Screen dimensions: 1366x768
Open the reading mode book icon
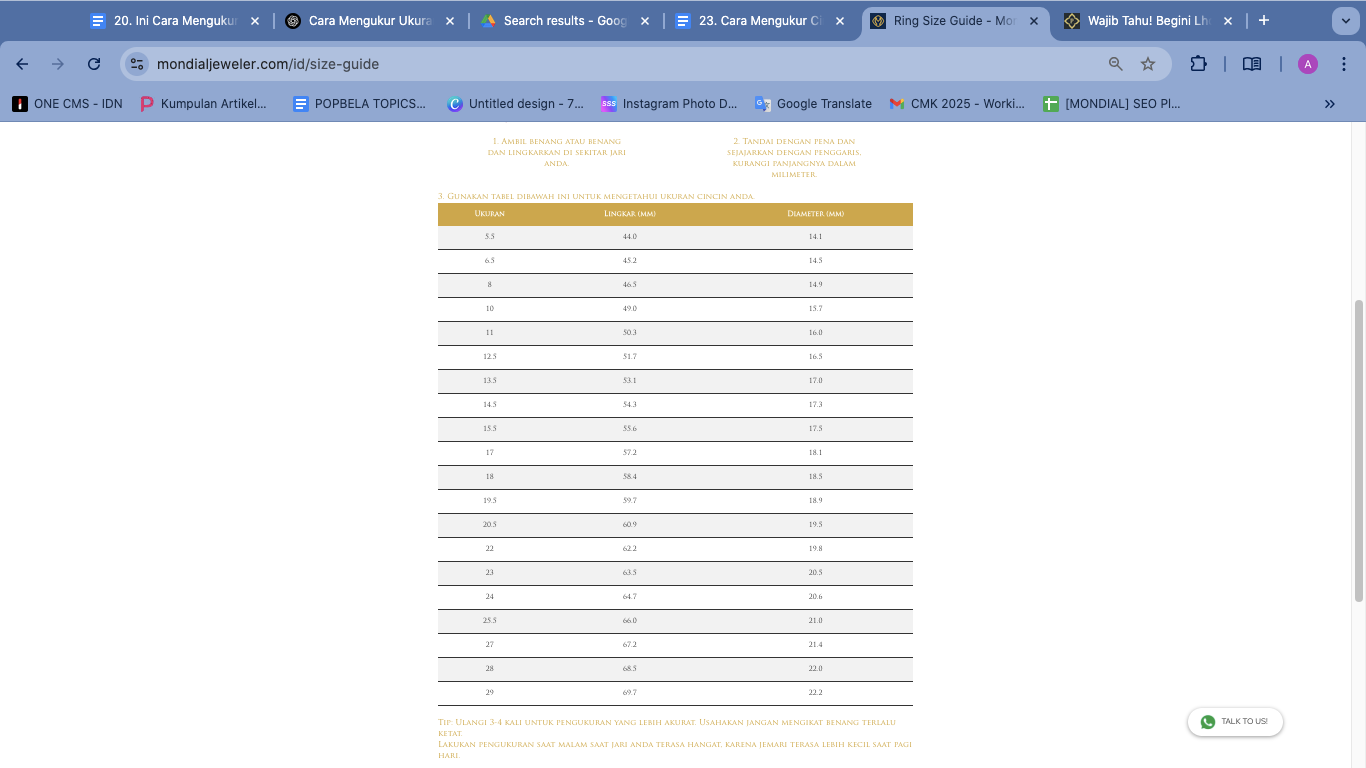point(1252,64)
